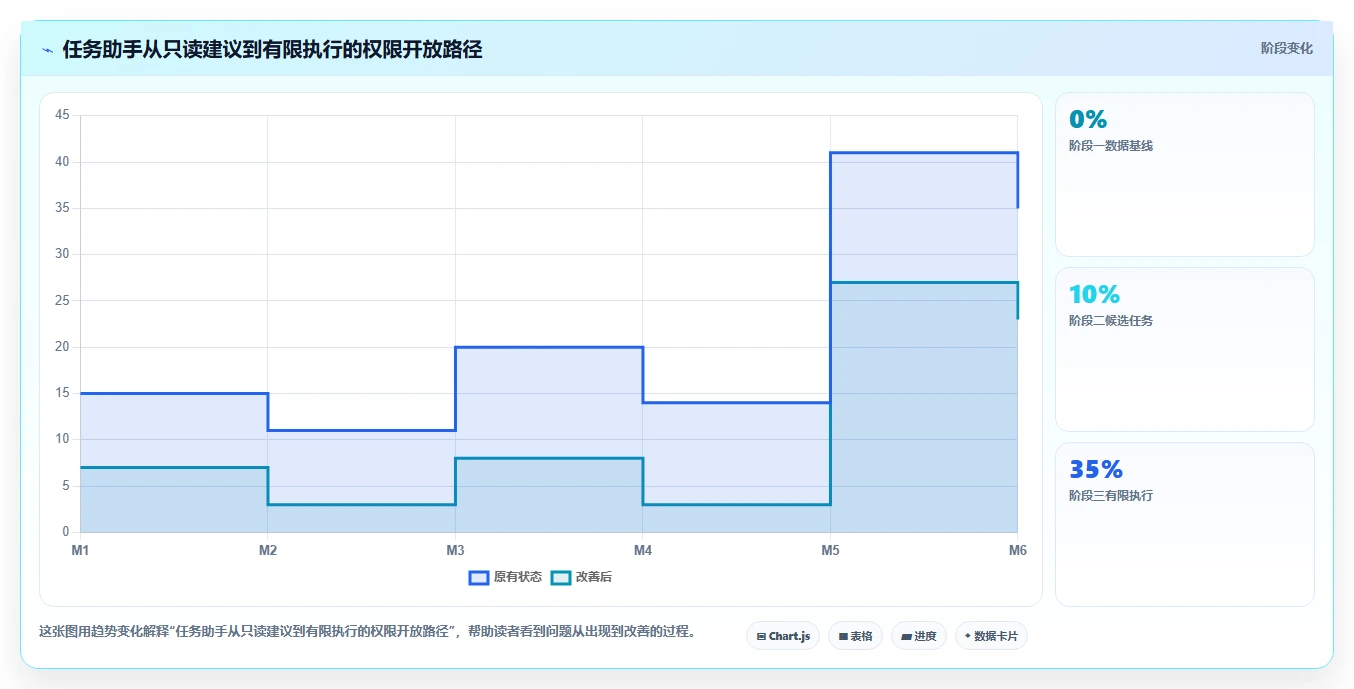Click the icon in the 进度 chip
This screenshot has height=689, width=1354.
click(x=906, y=636)
